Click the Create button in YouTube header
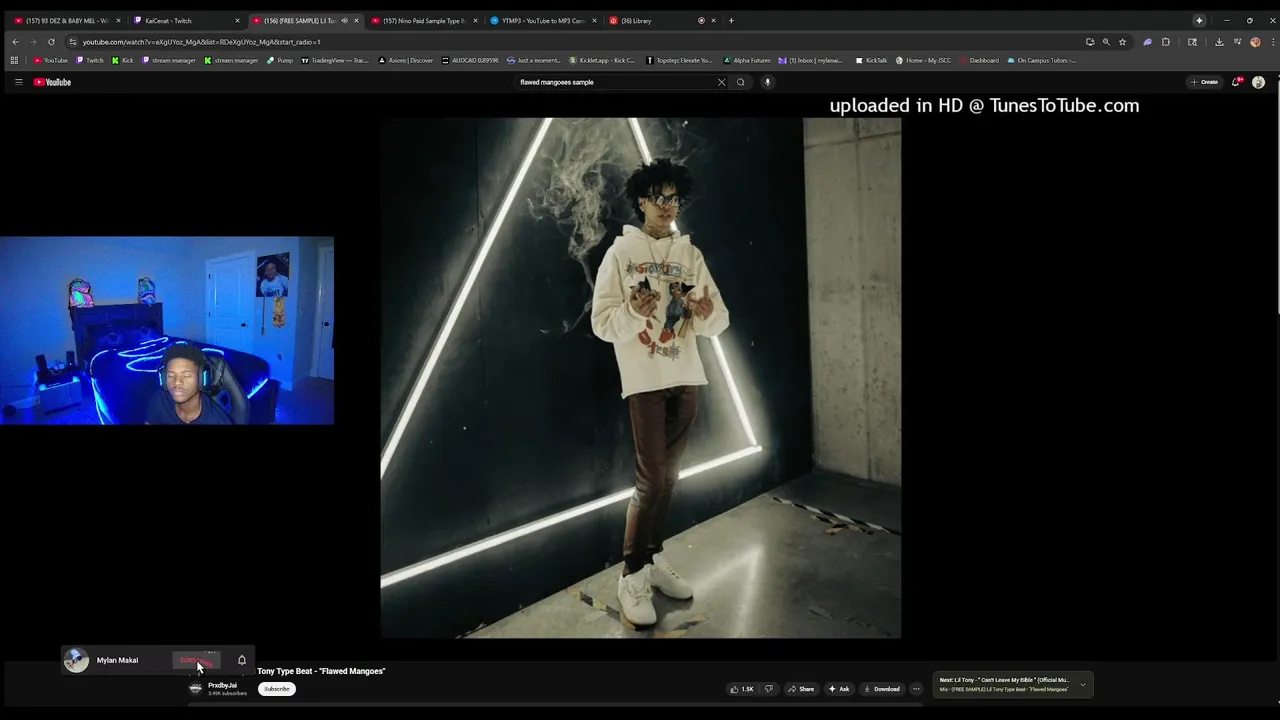 coord(1204,82)
